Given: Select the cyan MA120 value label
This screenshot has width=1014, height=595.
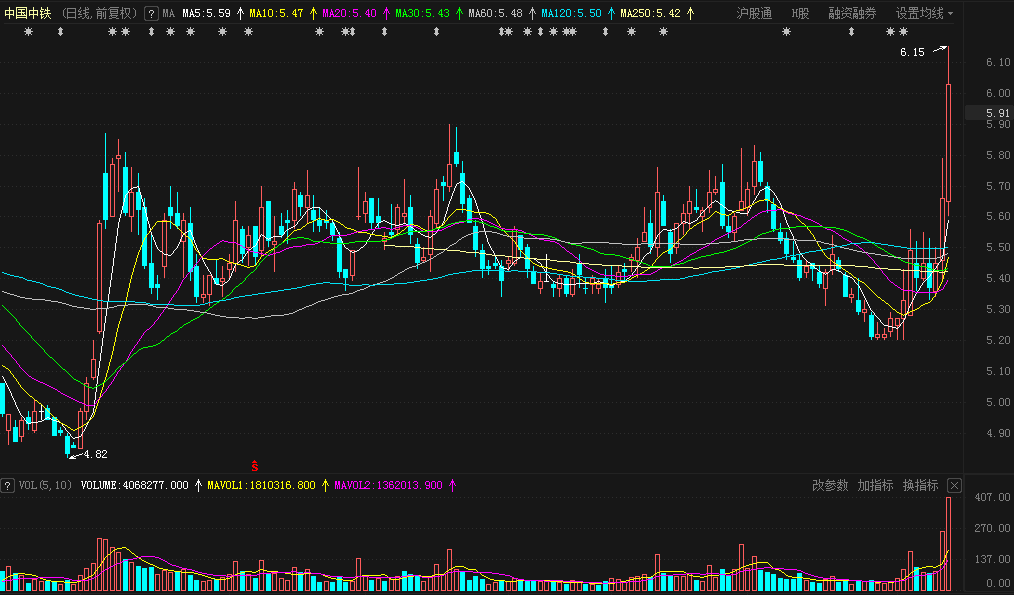Looking at the screenshot, I should coord(571,14).
